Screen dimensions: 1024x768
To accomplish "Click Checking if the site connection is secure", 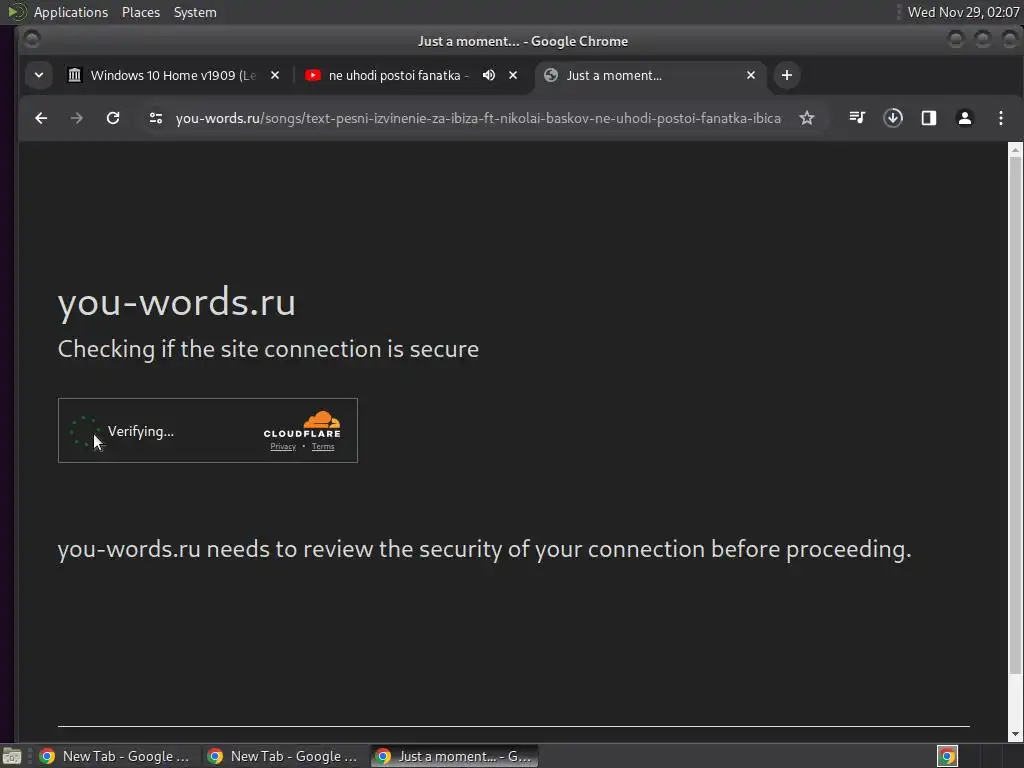I will (268, 349).
